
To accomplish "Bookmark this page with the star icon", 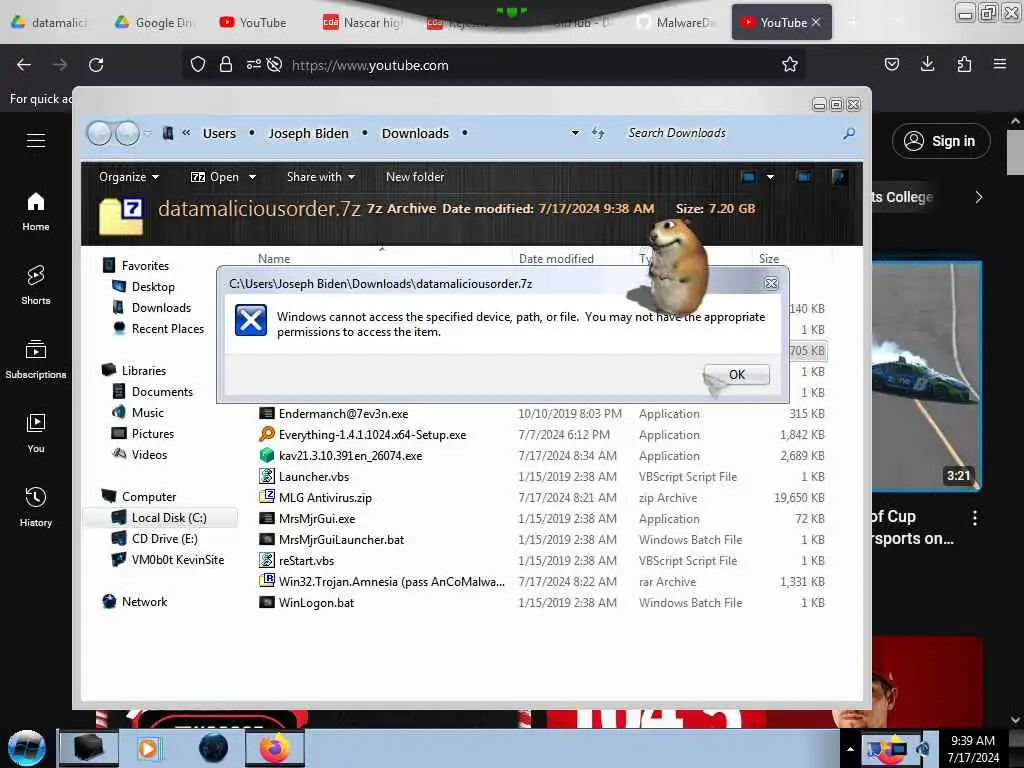I will (790, 64).
